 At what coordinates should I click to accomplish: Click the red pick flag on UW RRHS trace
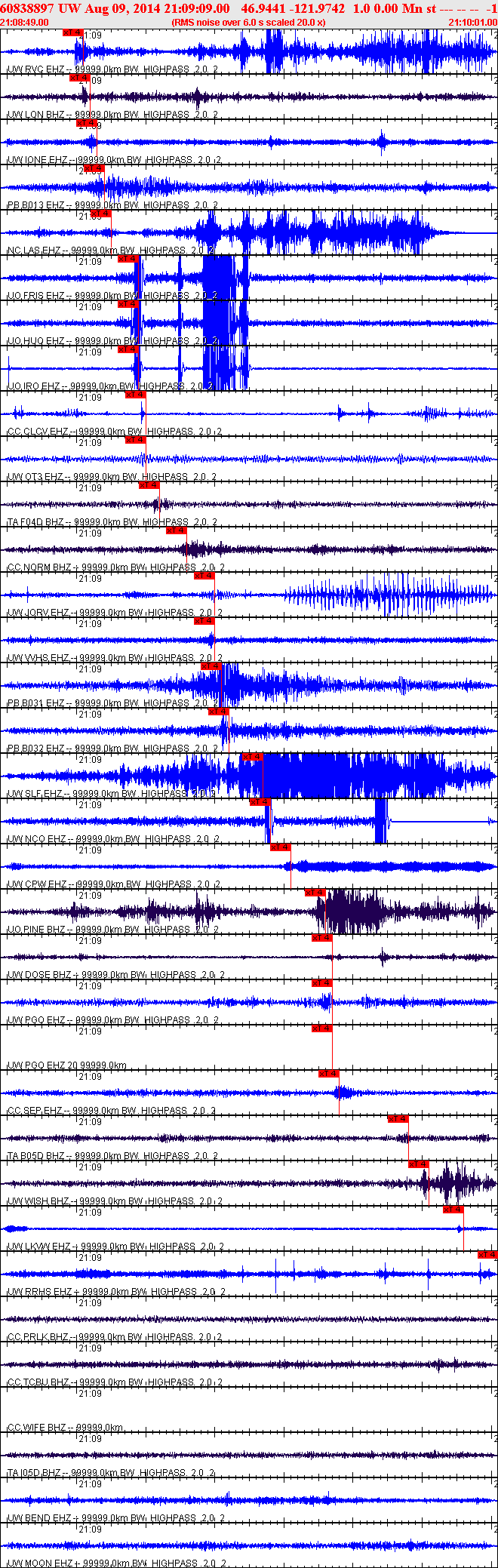point(487,1255)
